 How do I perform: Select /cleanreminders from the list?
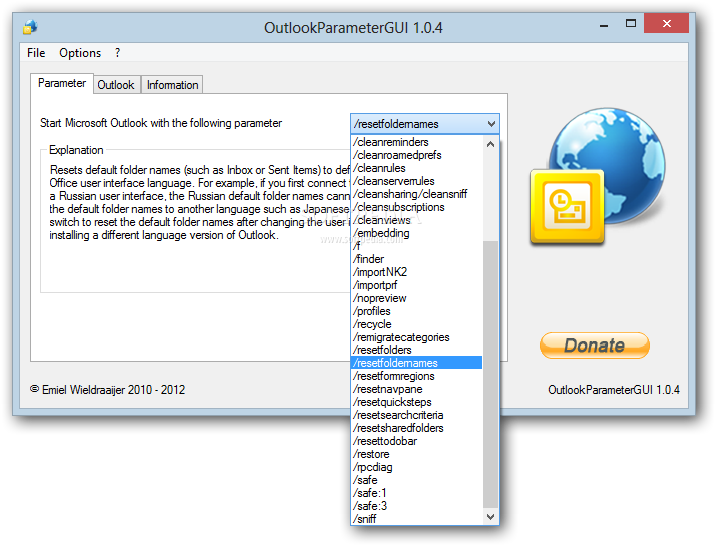point(416,142)
